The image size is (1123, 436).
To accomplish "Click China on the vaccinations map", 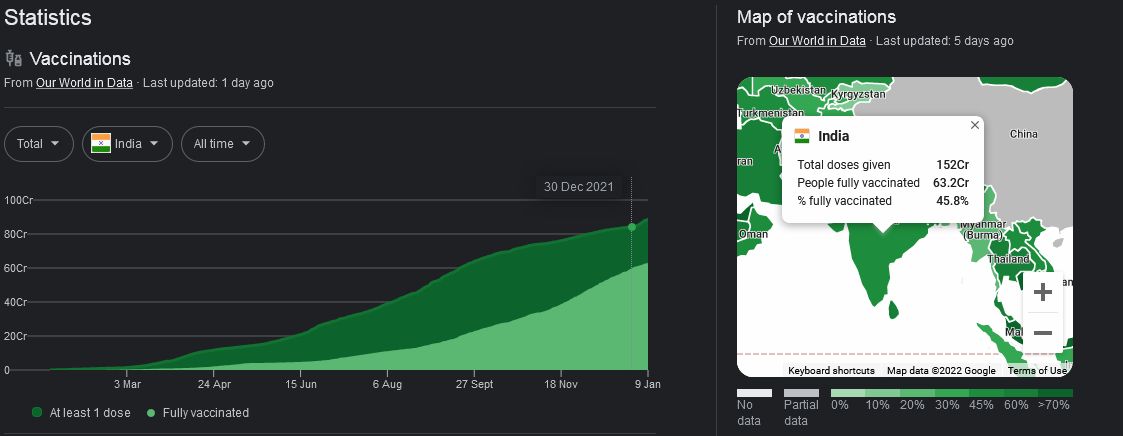I will click(x=1023, y=134).
